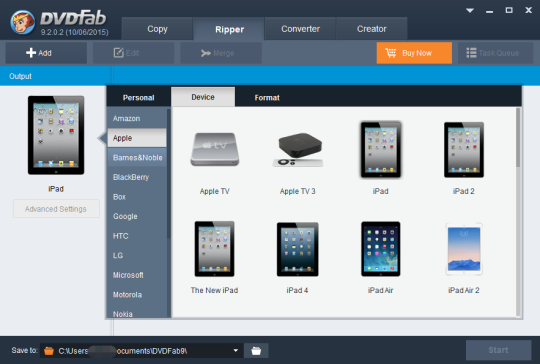
Task: Click the Edit button
Action: (134, 53)
